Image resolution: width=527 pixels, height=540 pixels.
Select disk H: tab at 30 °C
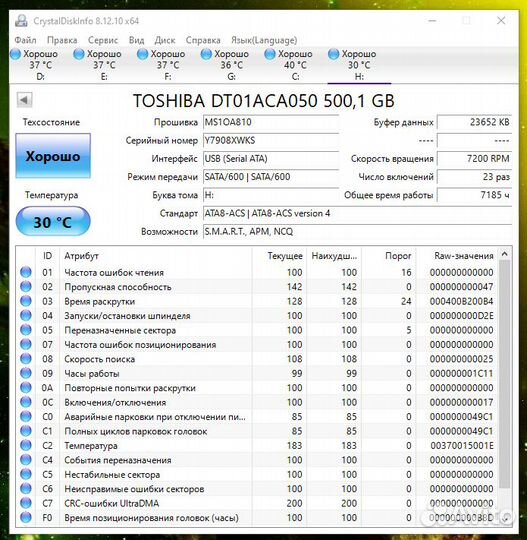(x=359, y=65)
